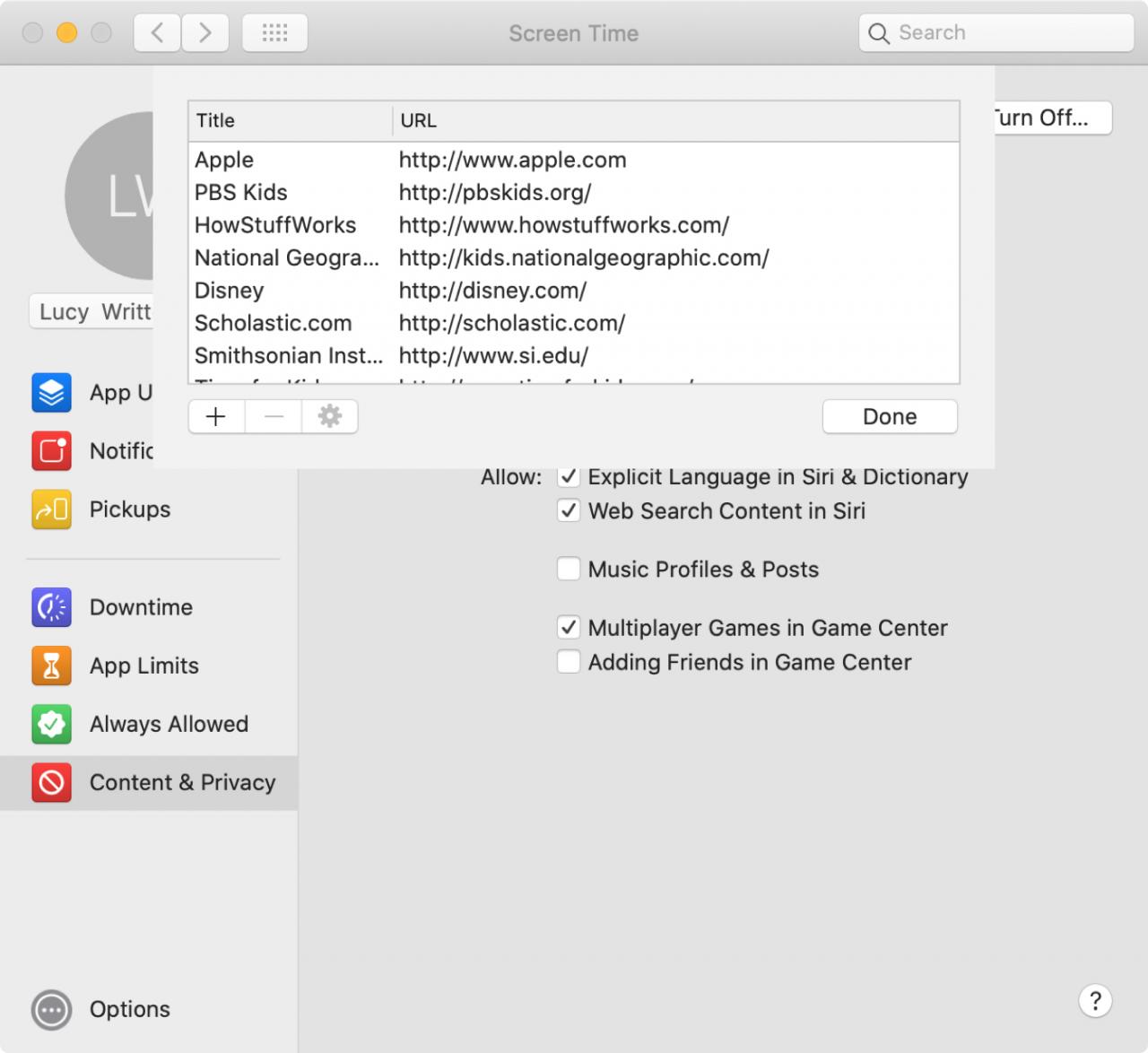Open the Lucy user selector popup
The height and width of the screenshot is (1053, 1148).
[91, 311]
